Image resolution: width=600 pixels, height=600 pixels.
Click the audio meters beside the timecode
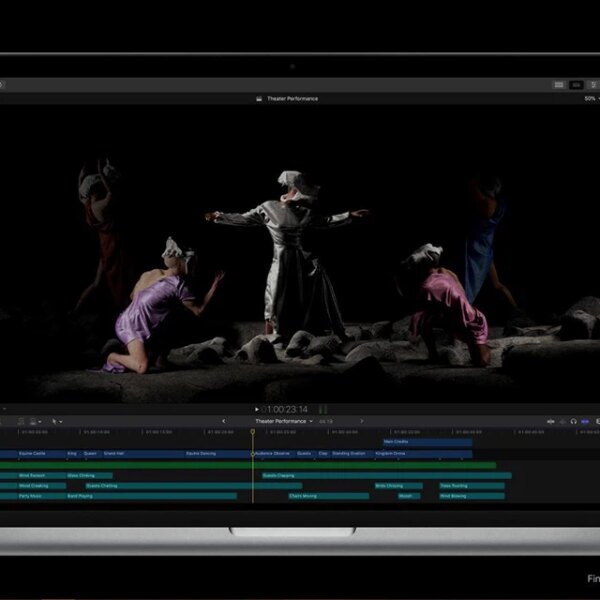pyautogui.click(x=323, y=409)
